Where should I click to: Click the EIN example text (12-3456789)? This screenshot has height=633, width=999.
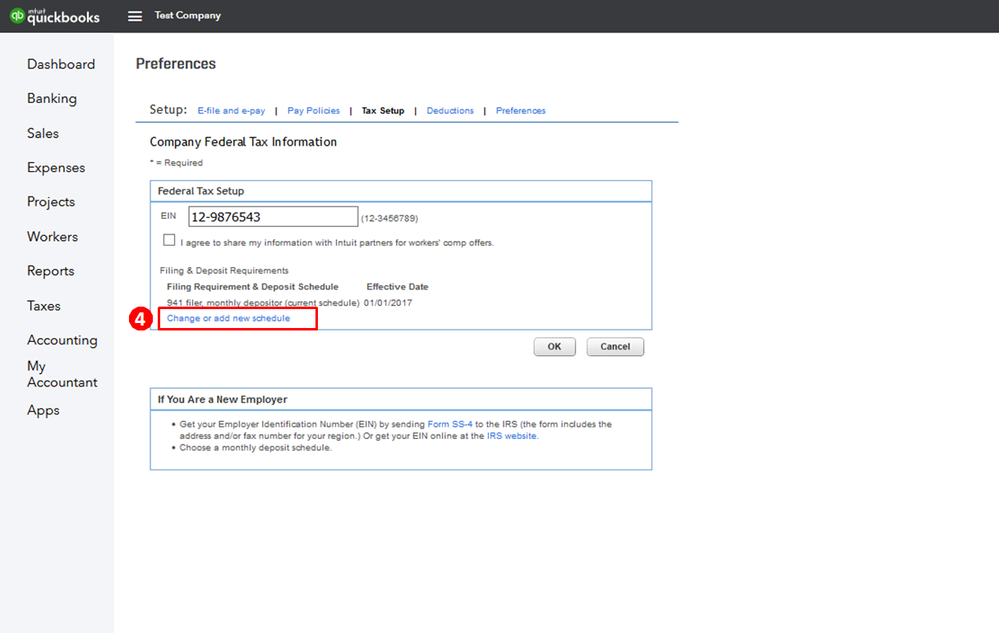coord(389,218)
